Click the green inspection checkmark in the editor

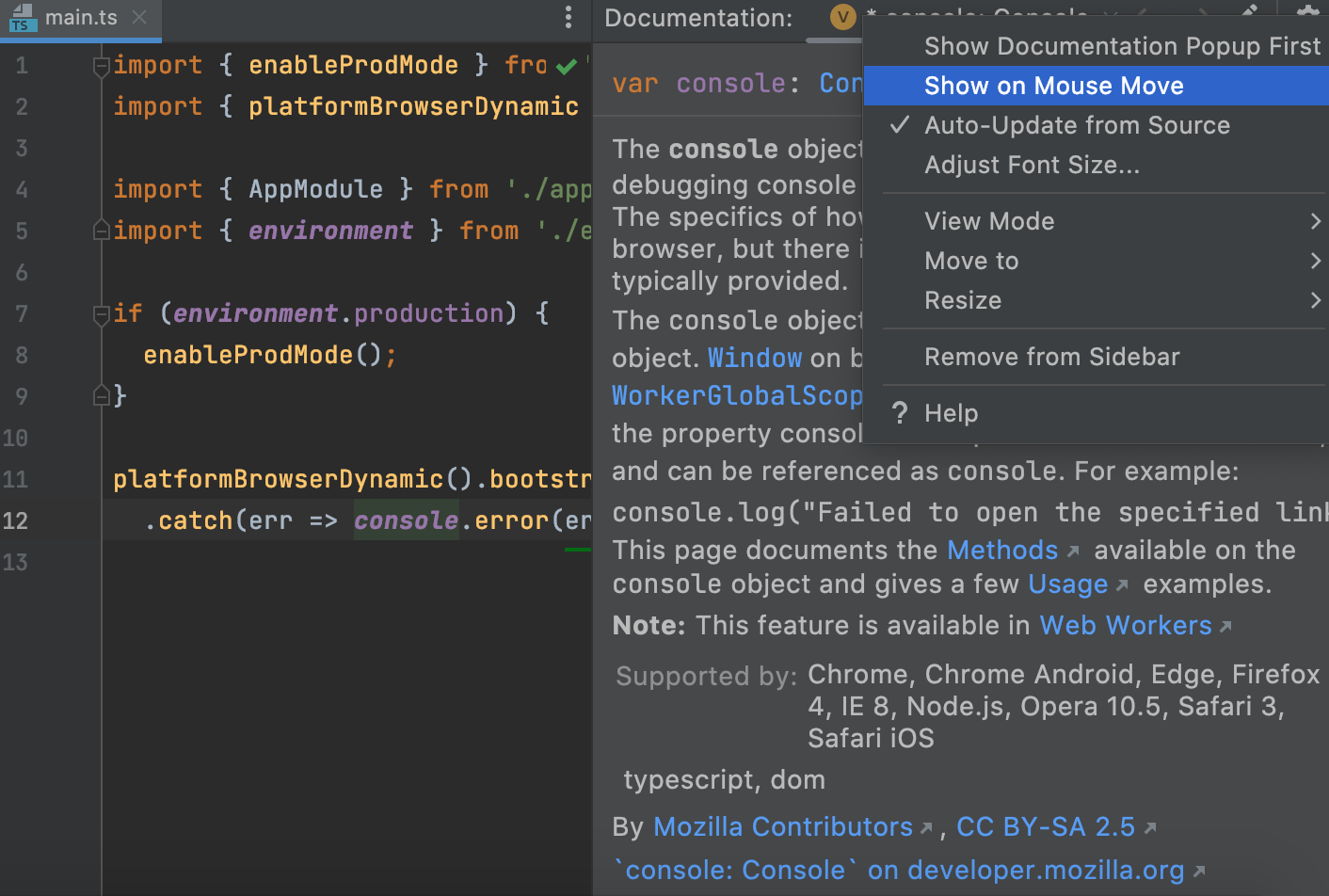click(x=566, y=66)
